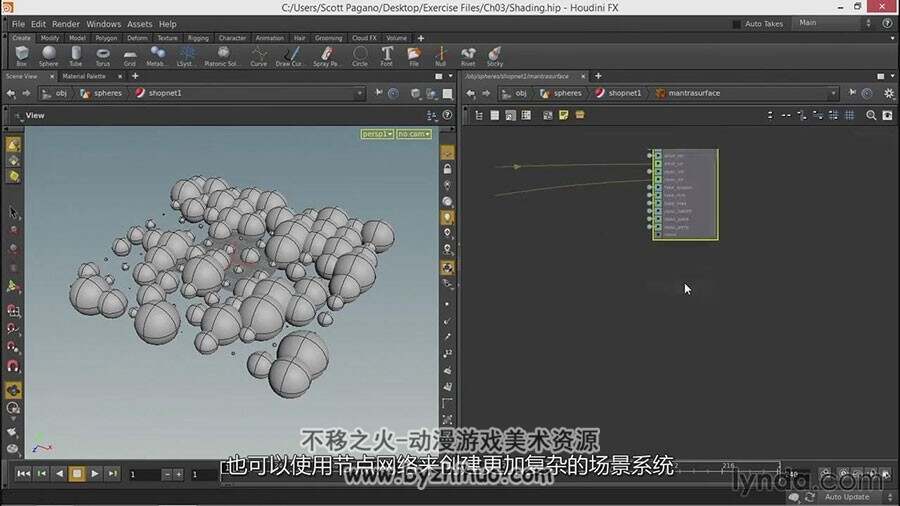Image resolution: width=900 pixels, height=506 pixels.
Task: Play animation in reverse
Action: [60, 473]
